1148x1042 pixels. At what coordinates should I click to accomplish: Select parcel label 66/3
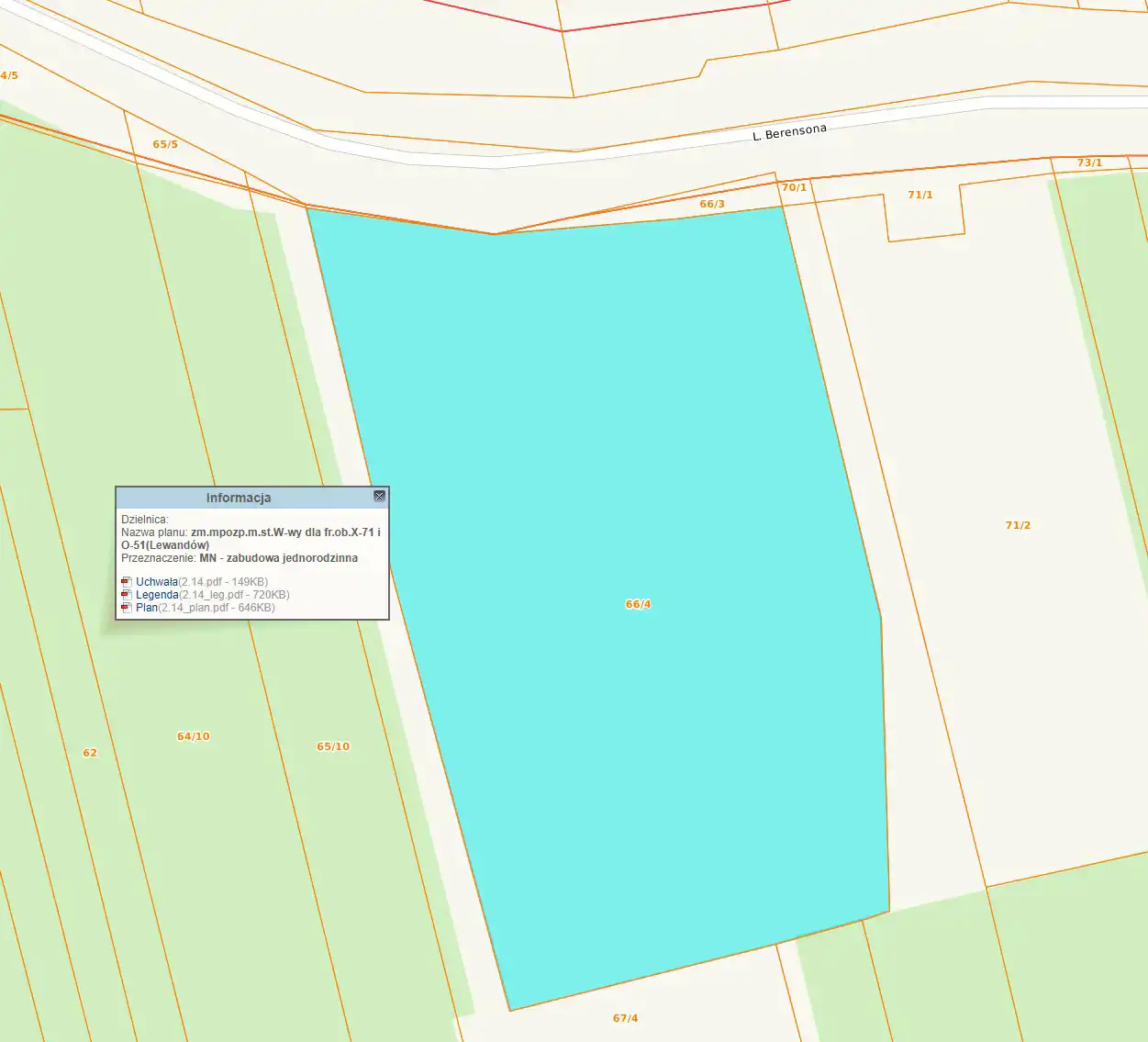(x=712, y=204)
